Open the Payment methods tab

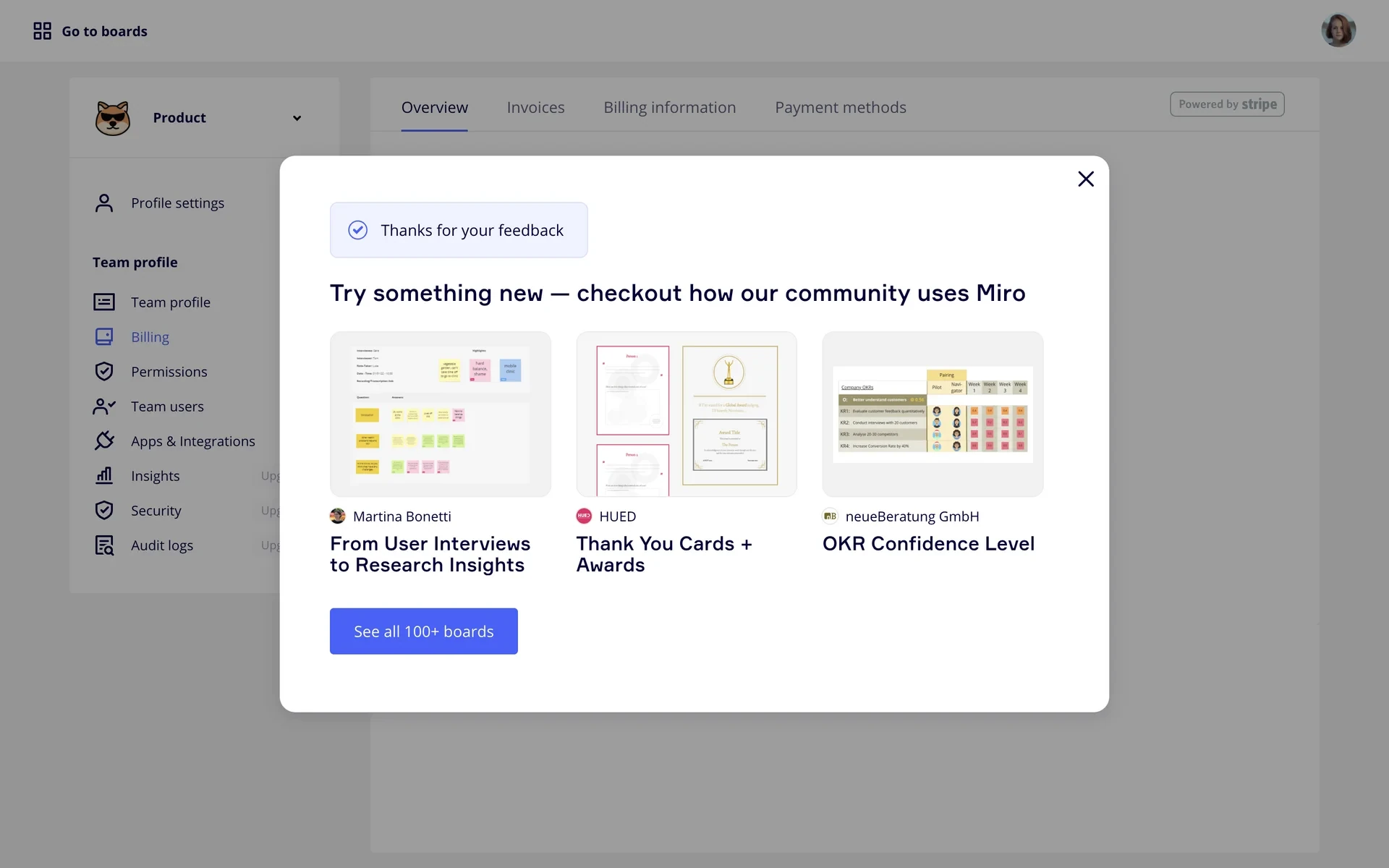point(840,107)
